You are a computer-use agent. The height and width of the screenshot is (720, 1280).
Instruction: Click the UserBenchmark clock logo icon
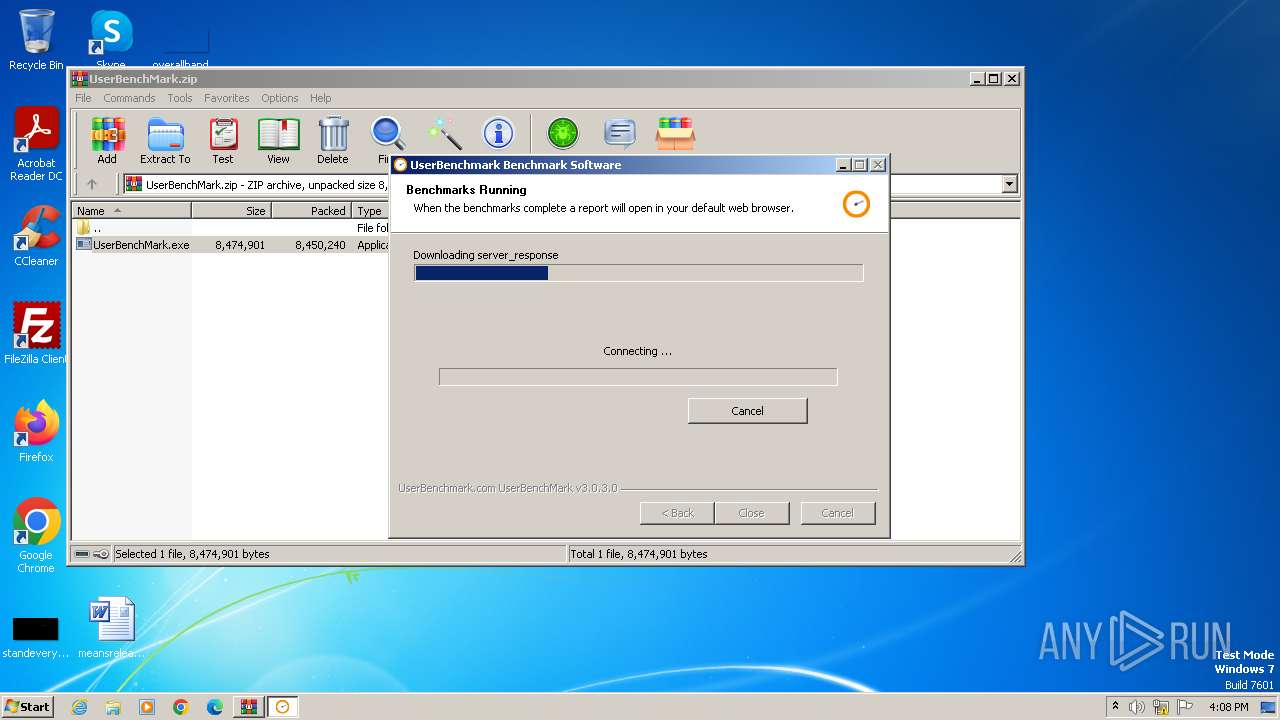856,203
